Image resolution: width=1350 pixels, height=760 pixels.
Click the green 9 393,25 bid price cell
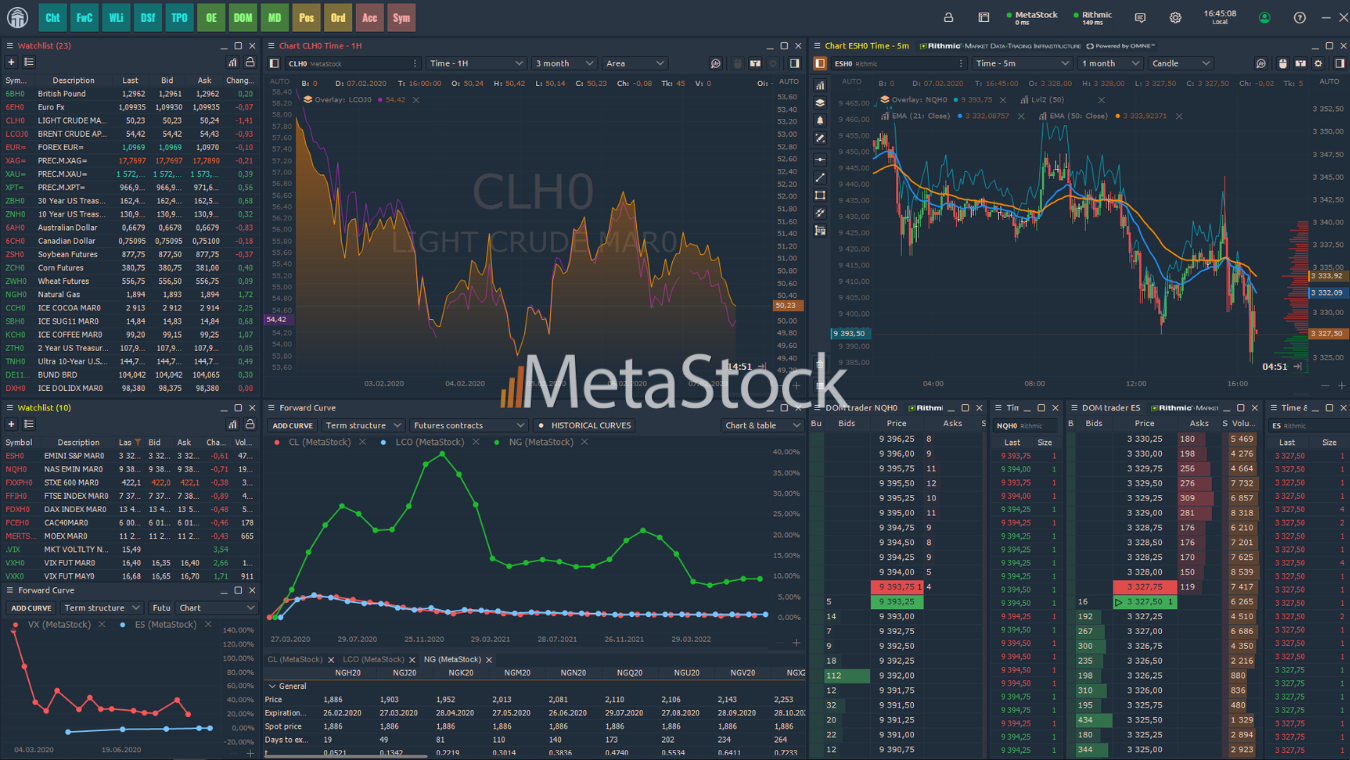coord(897,602)
